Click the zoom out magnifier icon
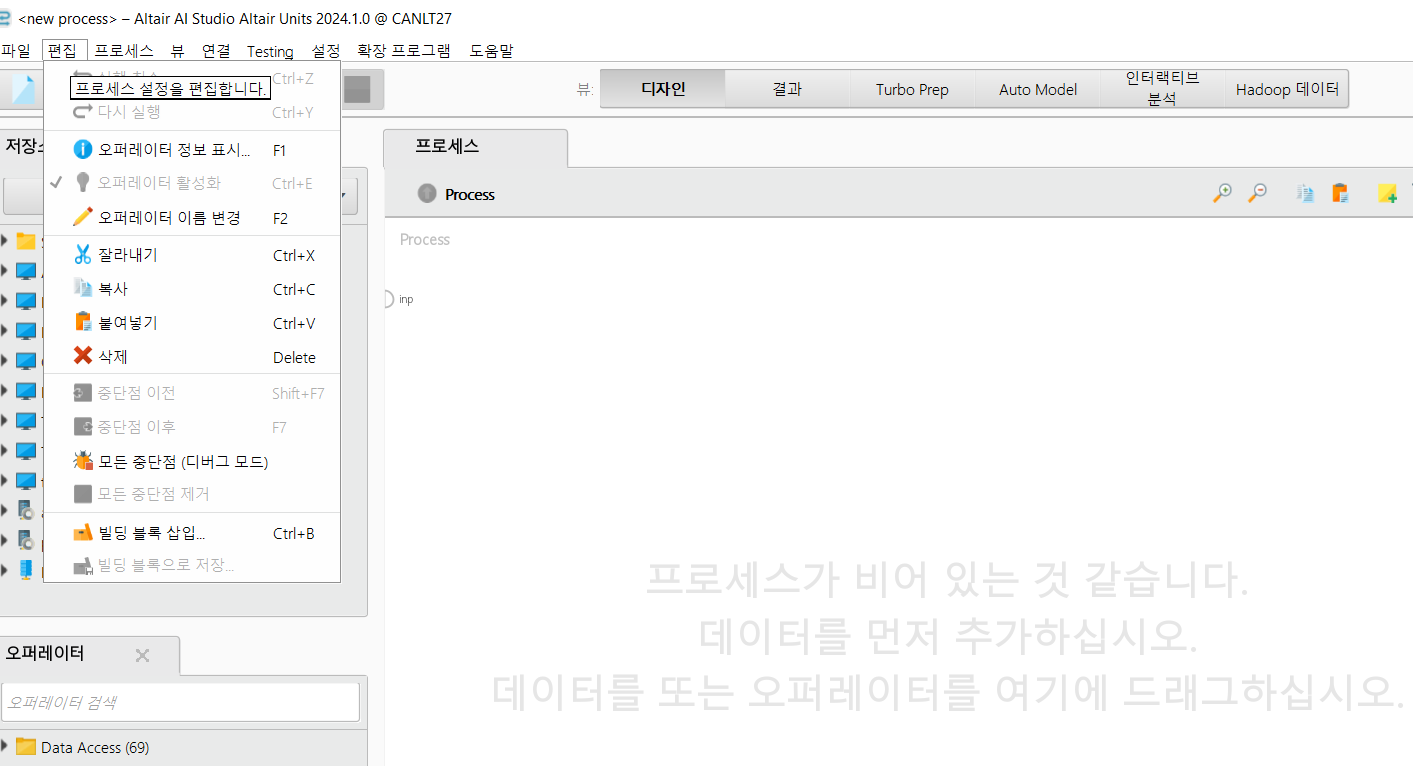The height and width of the screenshot is (766, 1413). (1258, 194)
